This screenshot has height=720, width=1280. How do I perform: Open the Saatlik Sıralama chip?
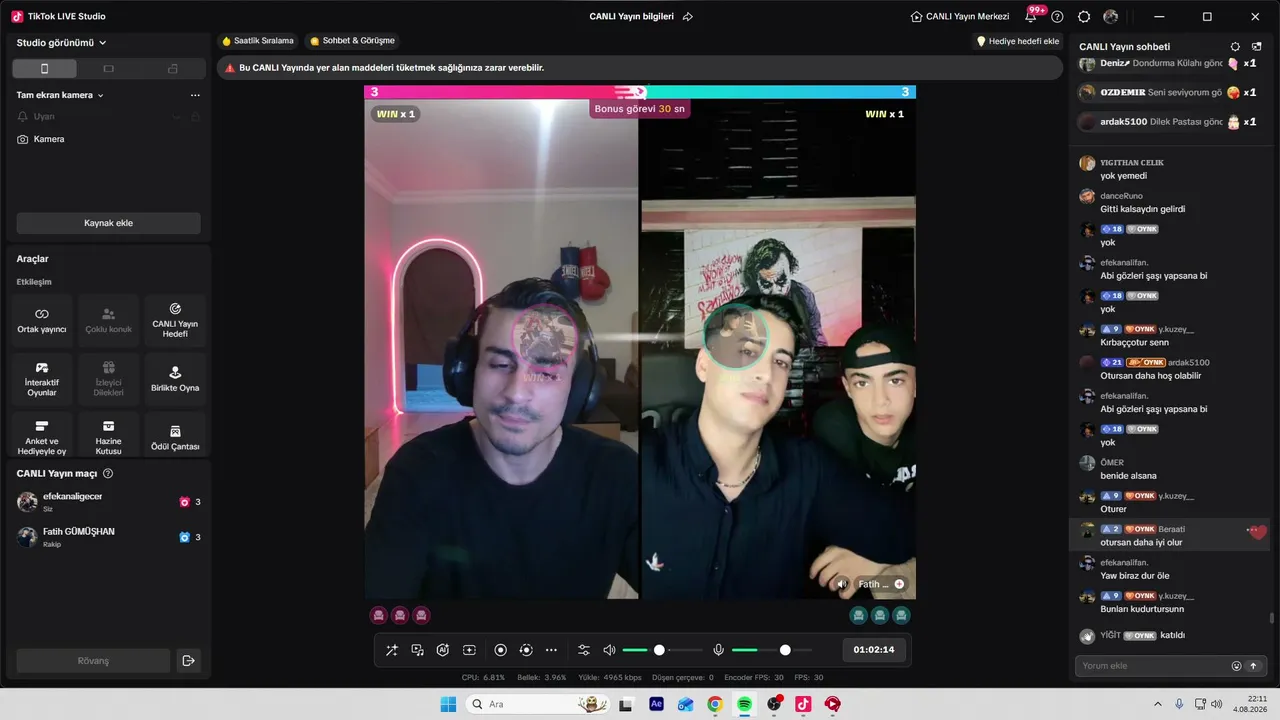pos(258,41)
